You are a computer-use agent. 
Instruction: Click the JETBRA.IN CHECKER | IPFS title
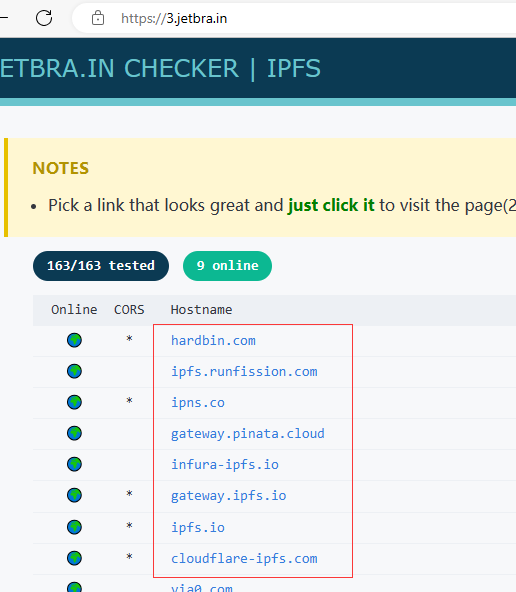(x=160, y=68)
